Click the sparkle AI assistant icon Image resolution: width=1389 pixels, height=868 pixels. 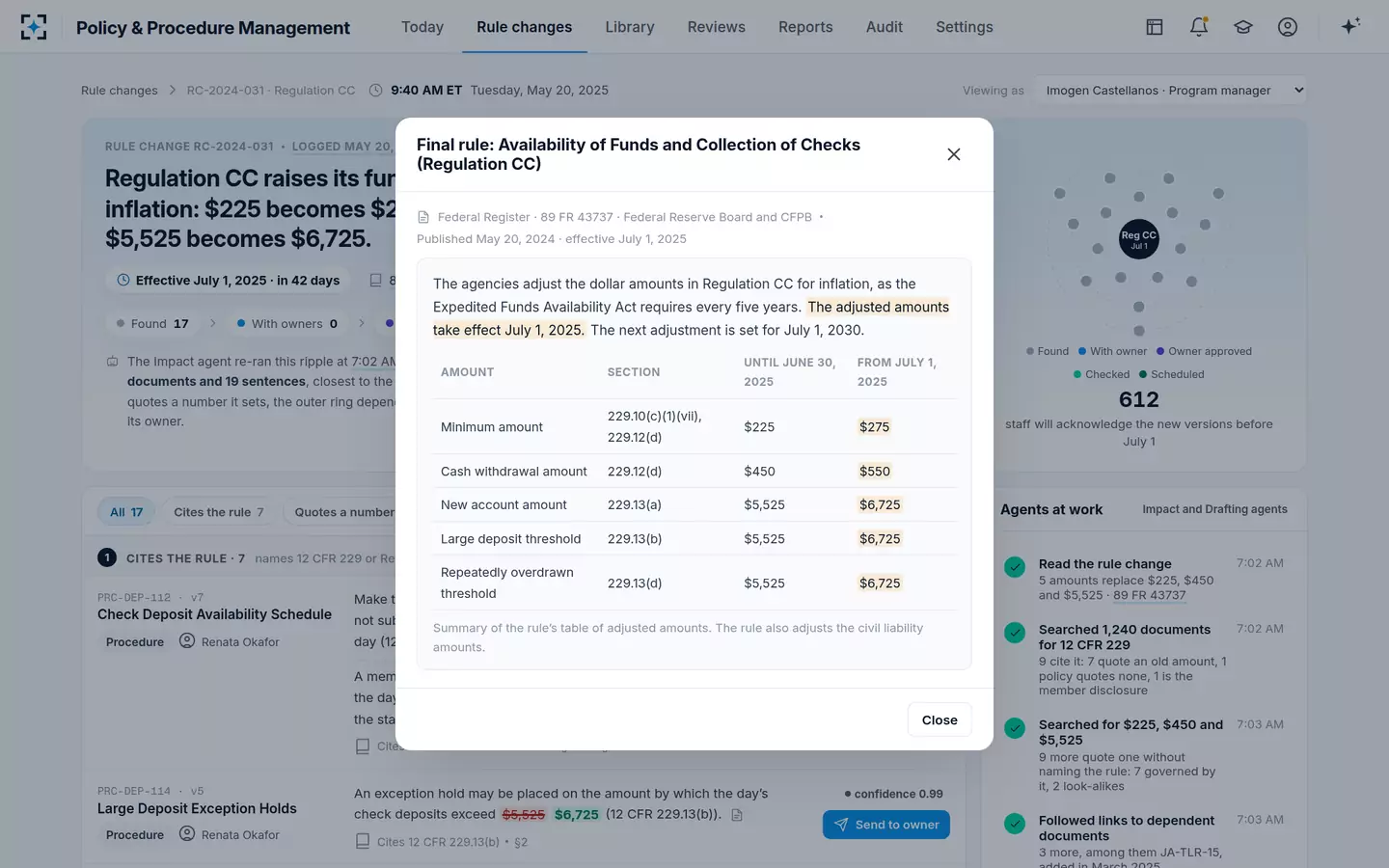pos(1350,26)
